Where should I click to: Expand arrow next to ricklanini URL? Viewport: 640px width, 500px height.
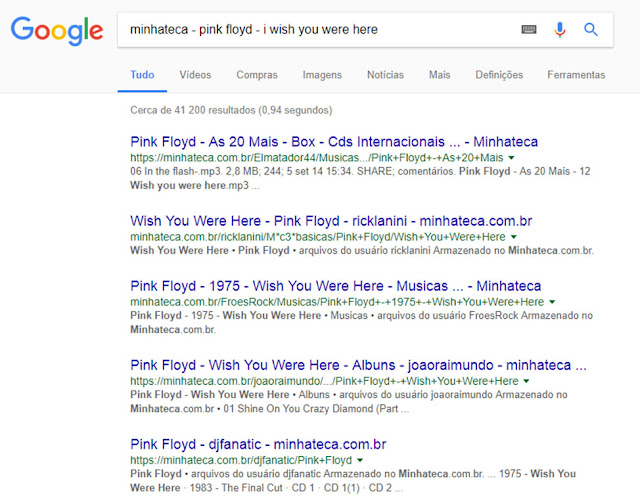[514, 237]
